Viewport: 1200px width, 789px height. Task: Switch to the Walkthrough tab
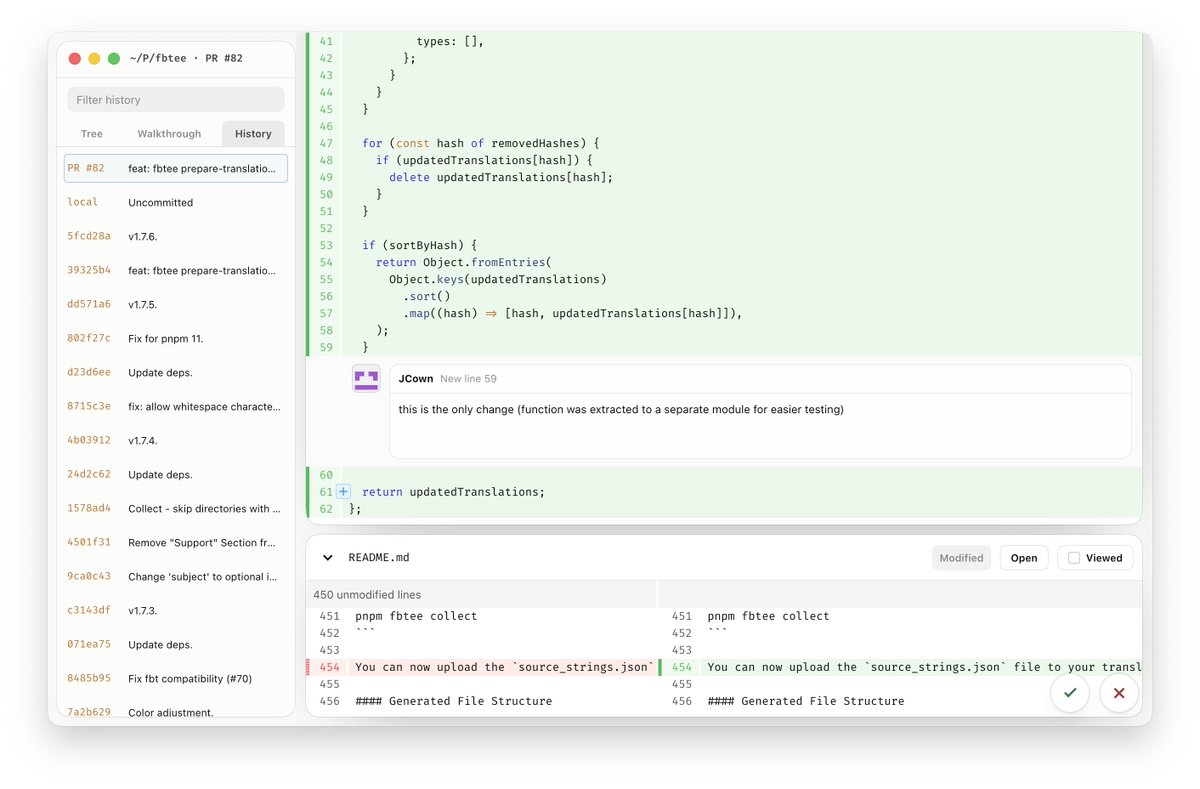click(169, 133)
